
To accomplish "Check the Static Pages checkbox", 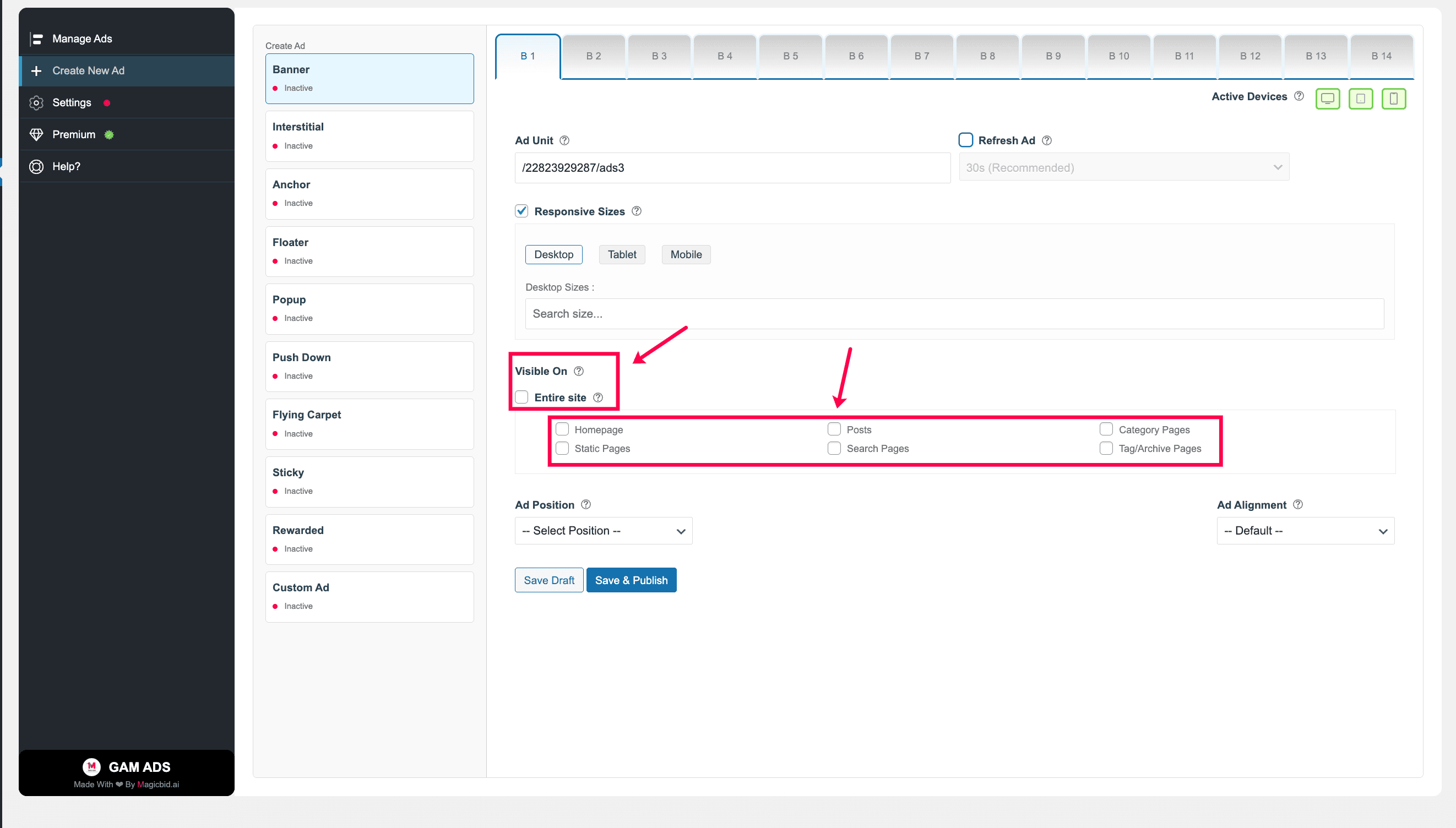I will coord(562,448).
